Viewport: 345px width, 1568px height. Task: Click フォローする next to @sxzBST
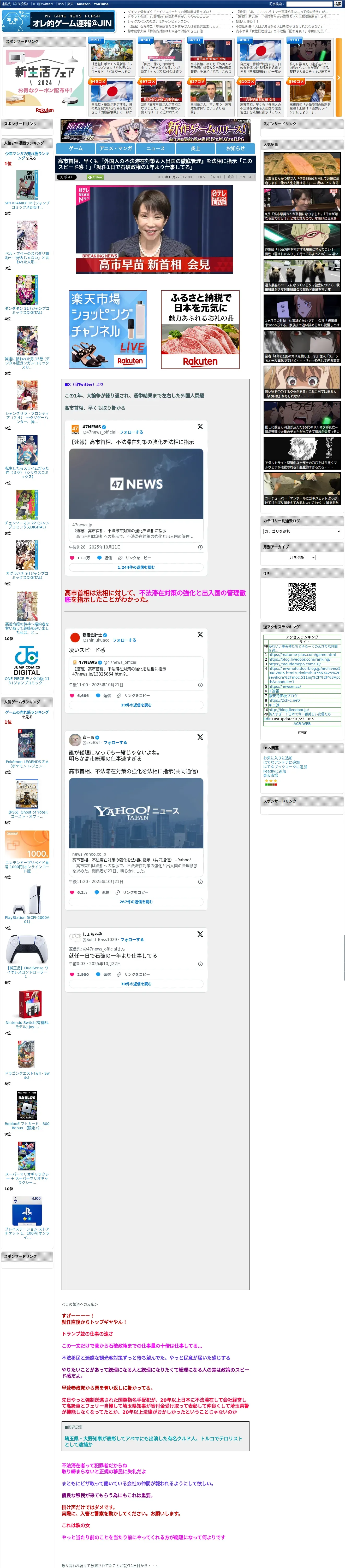[x=115, y=743]
